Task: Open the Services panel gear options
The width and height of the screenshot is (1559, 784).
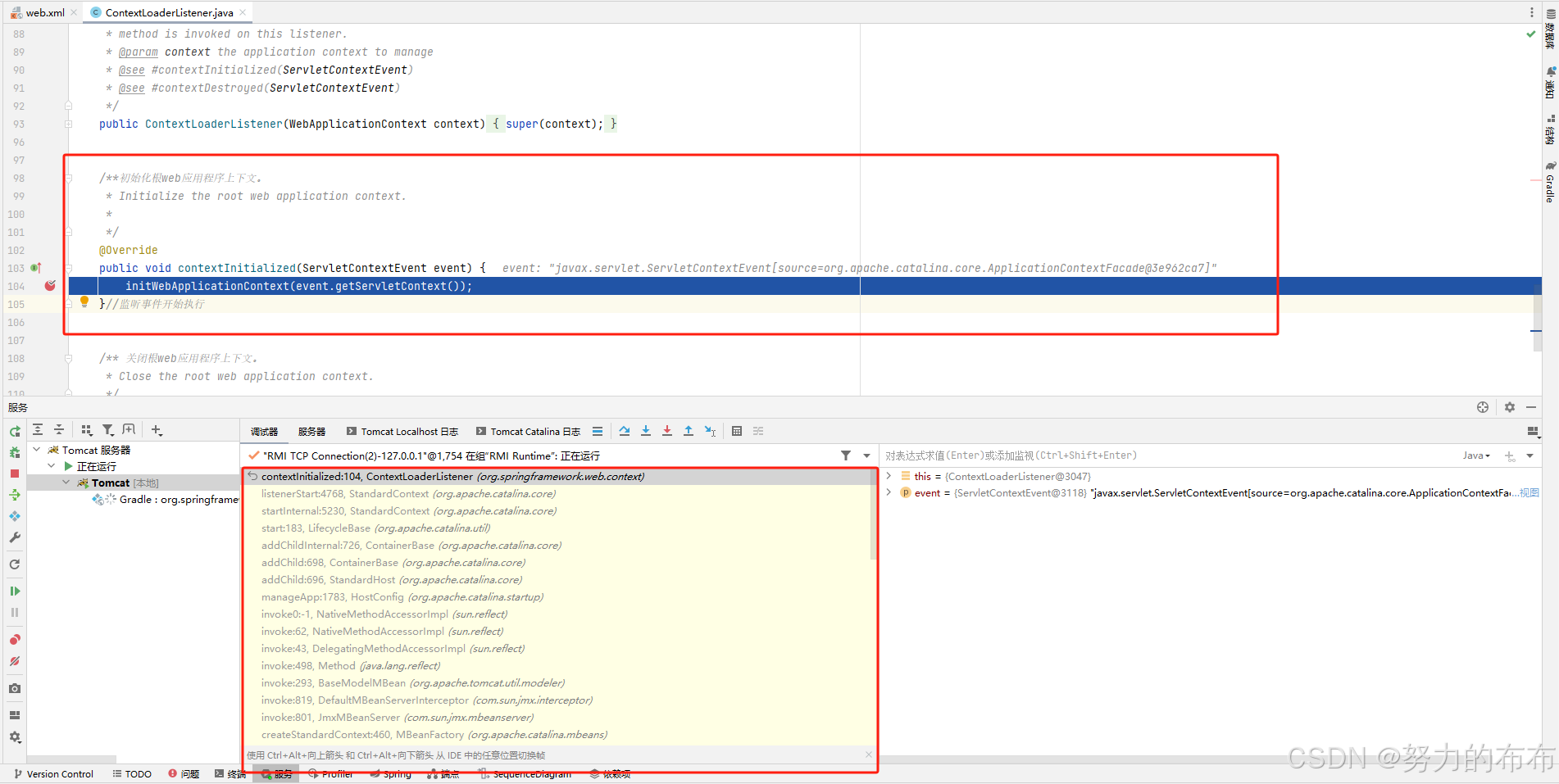Action: click(x=1510, y=407)
